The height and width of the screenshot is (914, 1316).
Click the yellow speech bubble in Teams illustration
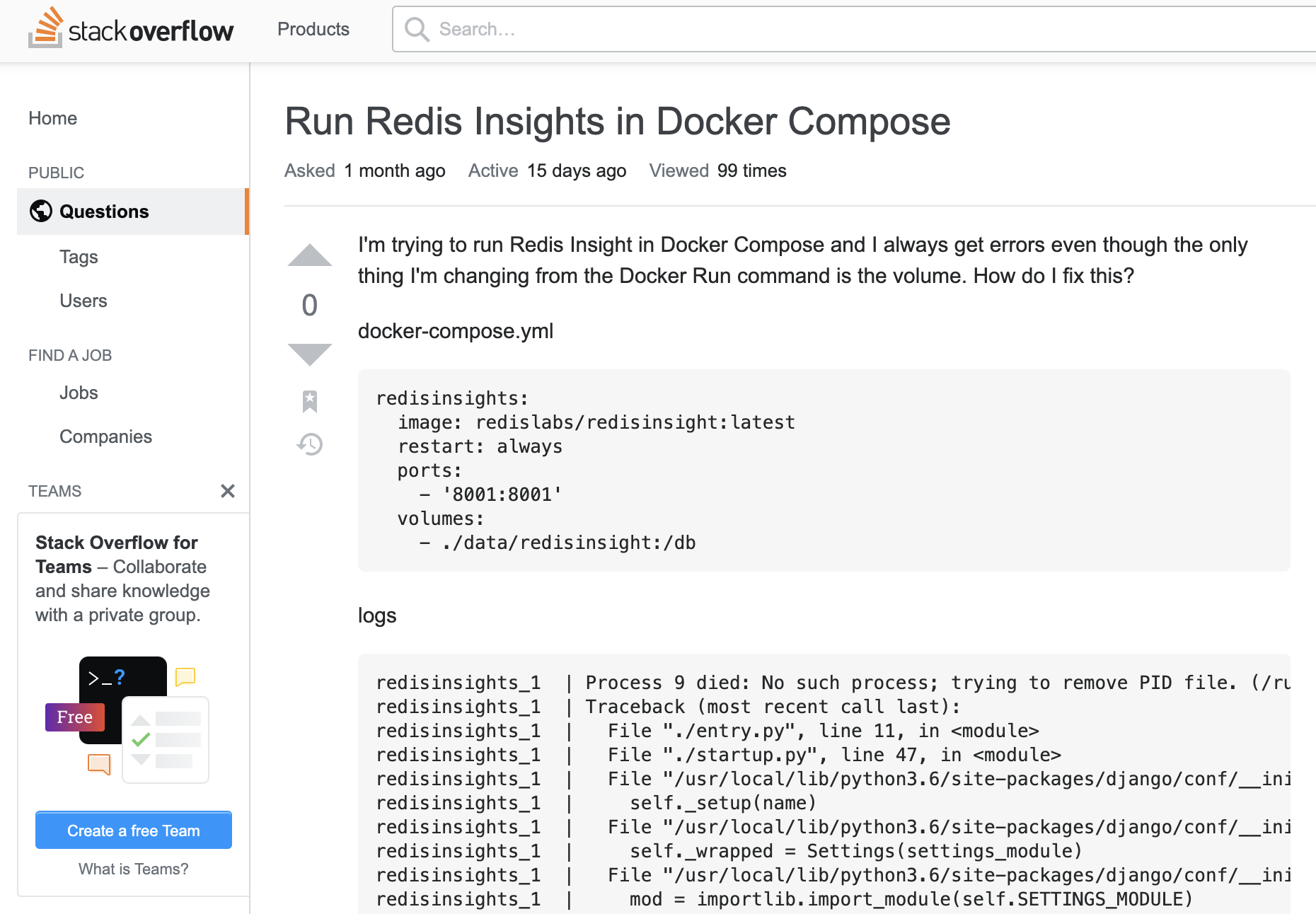pyautogui.click(x=185, y=678)
